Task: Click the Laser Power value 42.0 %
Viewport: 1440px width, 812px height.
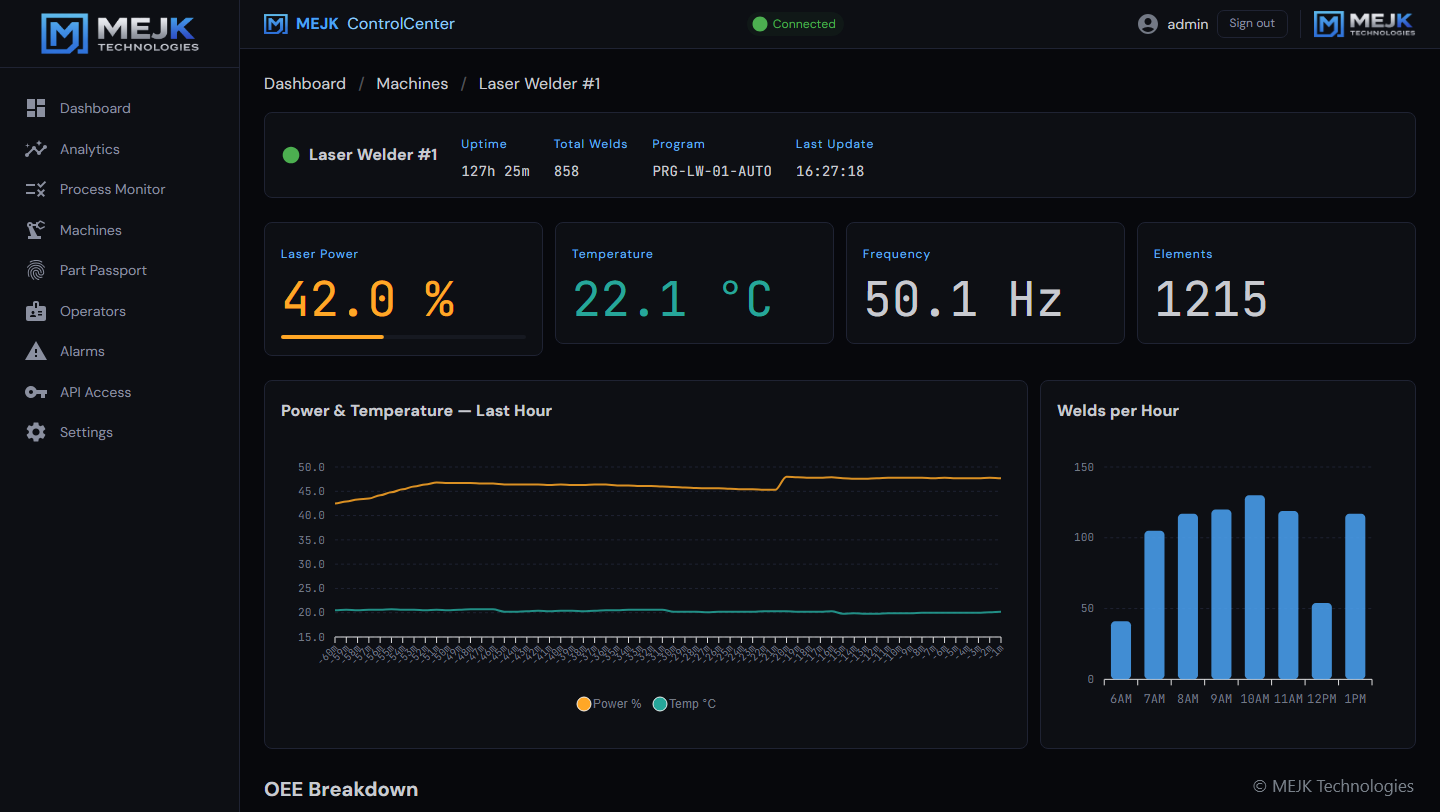Action: click(368, 299)
